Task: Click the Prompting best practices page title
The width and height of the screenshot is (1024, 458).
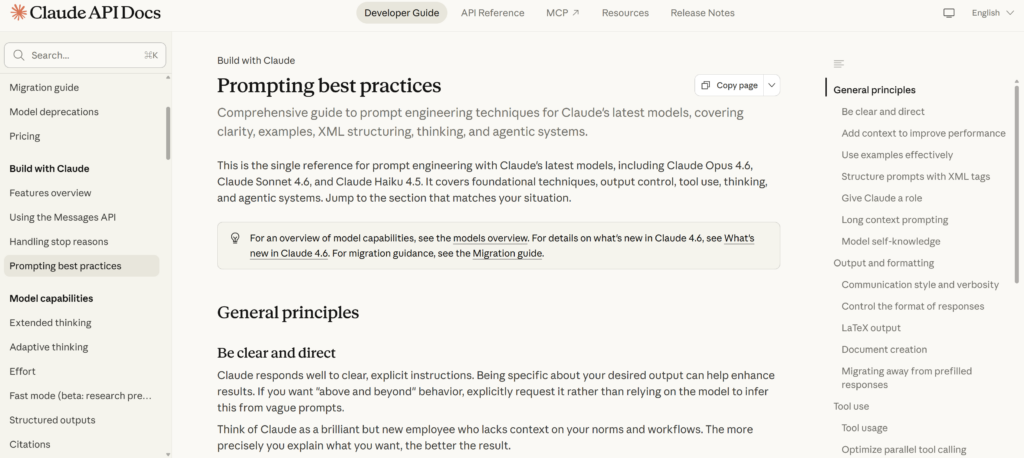Action: pyautogui.click(x=329, y=86)
